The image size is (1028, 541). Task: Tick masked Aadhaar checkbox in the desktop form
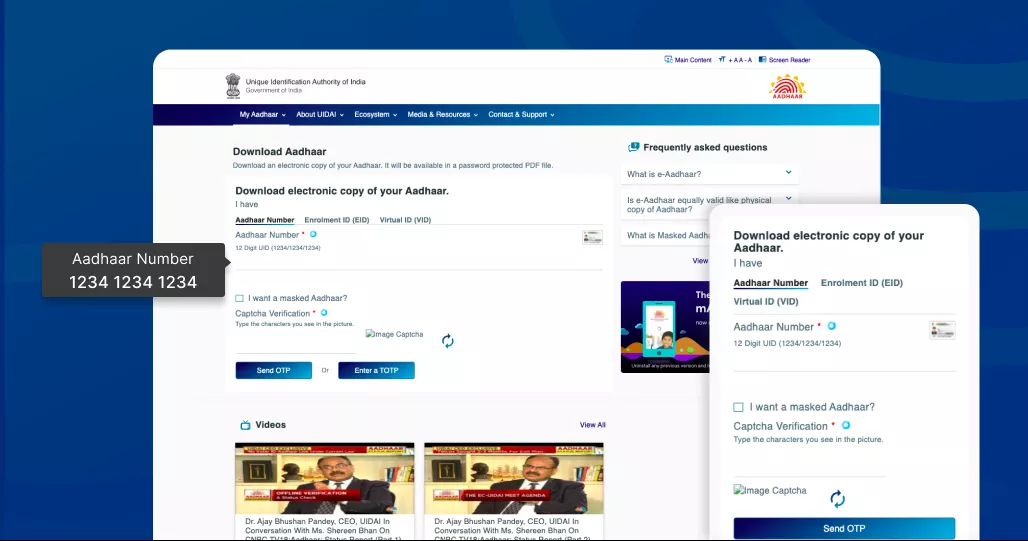pyautogui.click(x=240, y=298)
